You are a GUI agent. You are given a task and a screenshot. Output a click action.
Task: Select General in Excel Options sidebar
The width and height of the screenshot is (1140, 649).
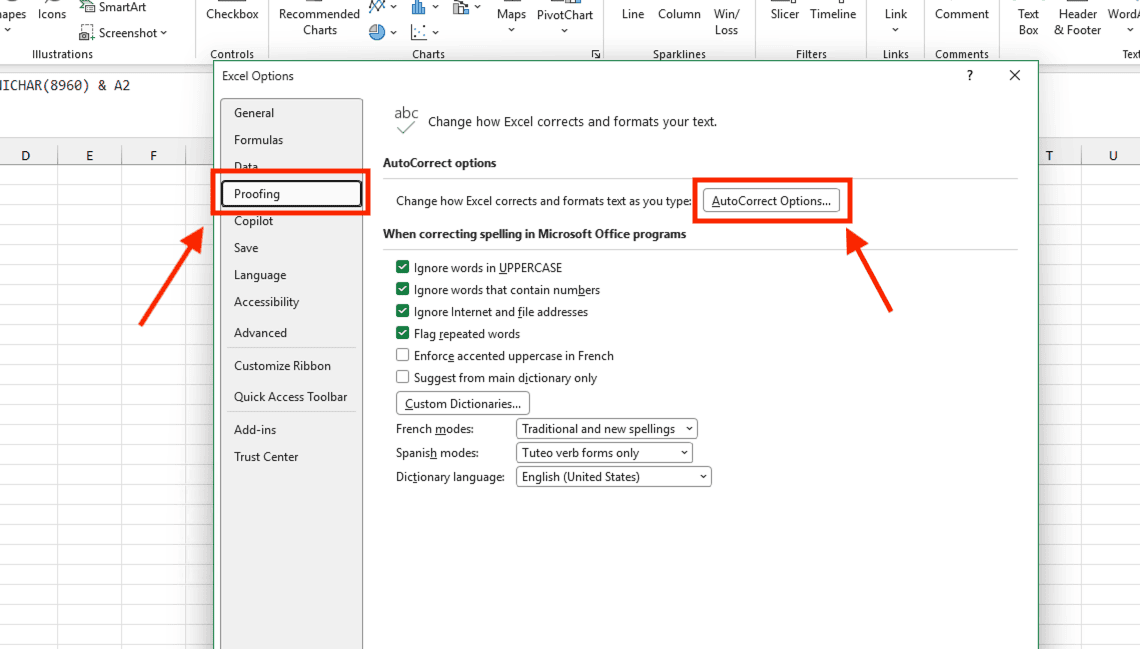(291, 113)
